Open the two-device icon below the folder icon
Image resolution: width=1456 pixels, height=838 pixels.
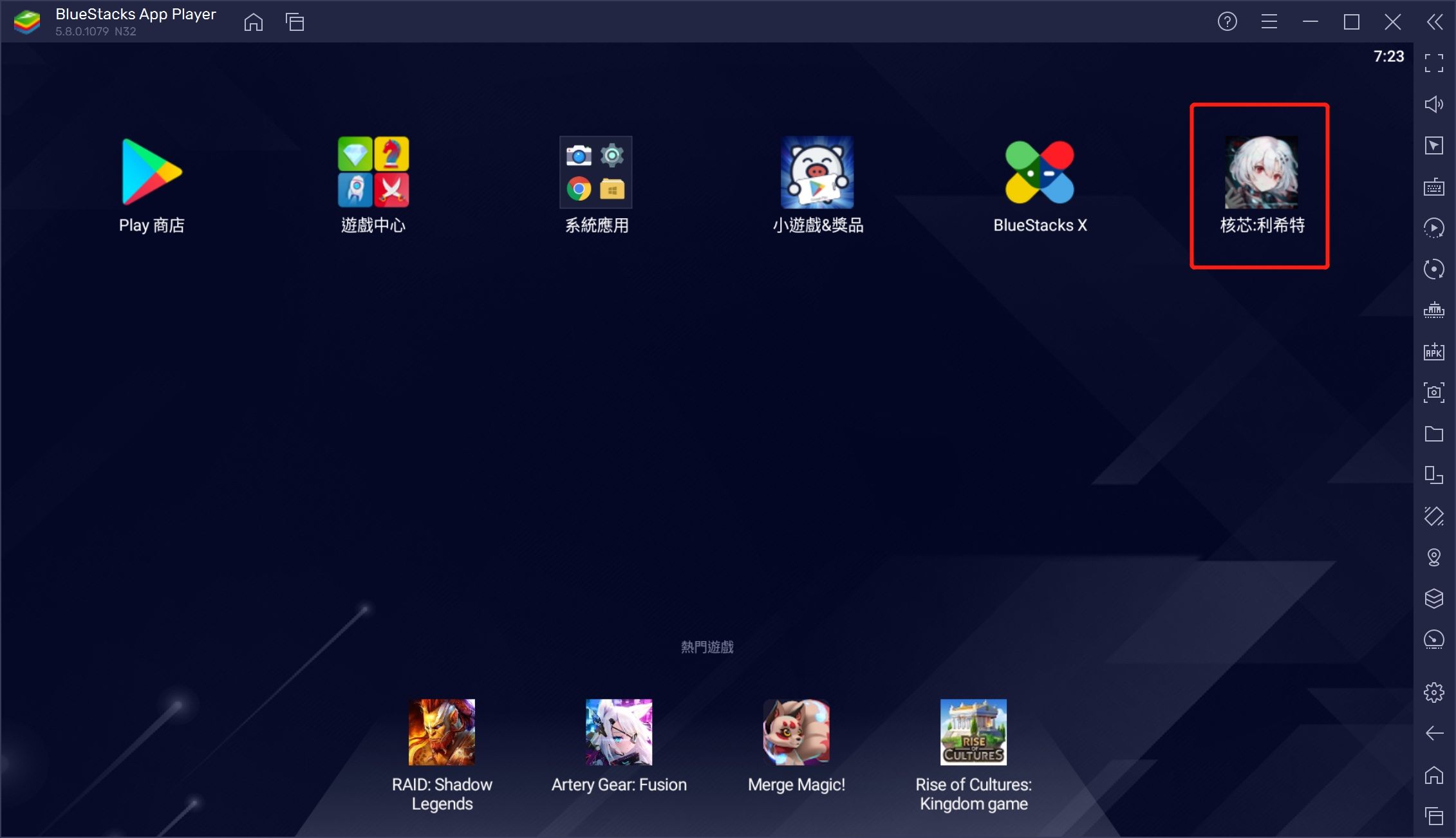tap(1434, 475)
